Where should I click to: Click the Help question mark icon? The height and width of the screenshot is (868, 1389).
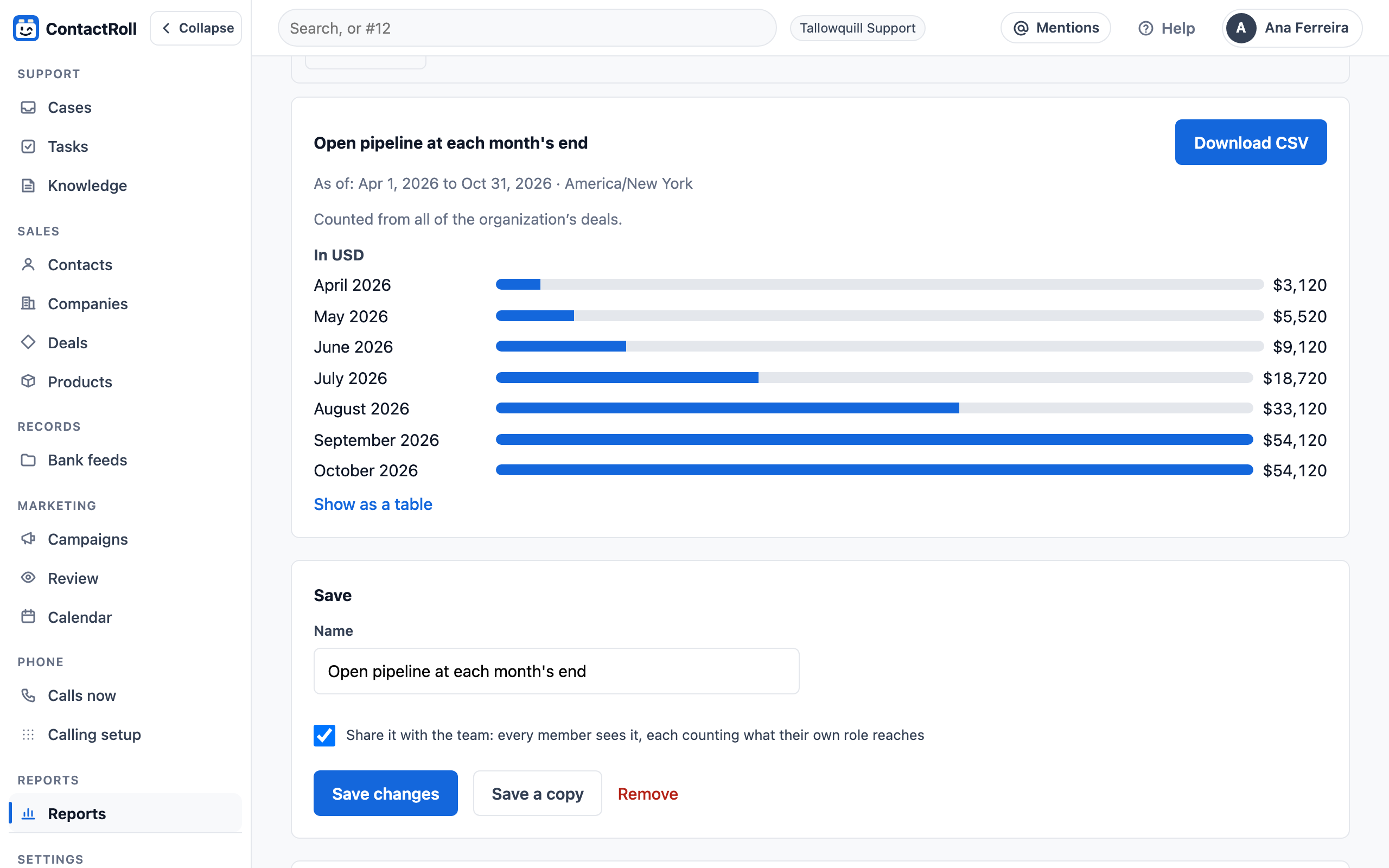pyautogui.click(x=1145, y=28)
